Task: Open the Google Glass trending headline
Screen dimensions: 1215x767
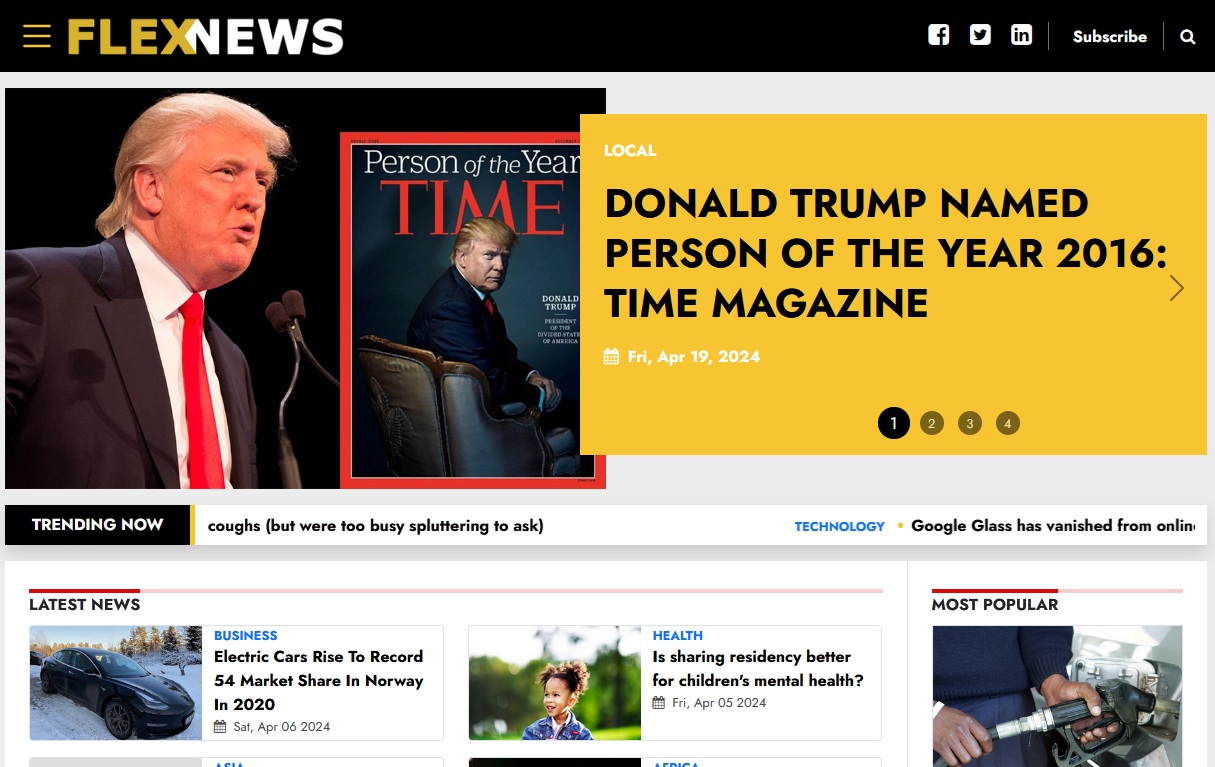Action: [x=1052, y=526]
